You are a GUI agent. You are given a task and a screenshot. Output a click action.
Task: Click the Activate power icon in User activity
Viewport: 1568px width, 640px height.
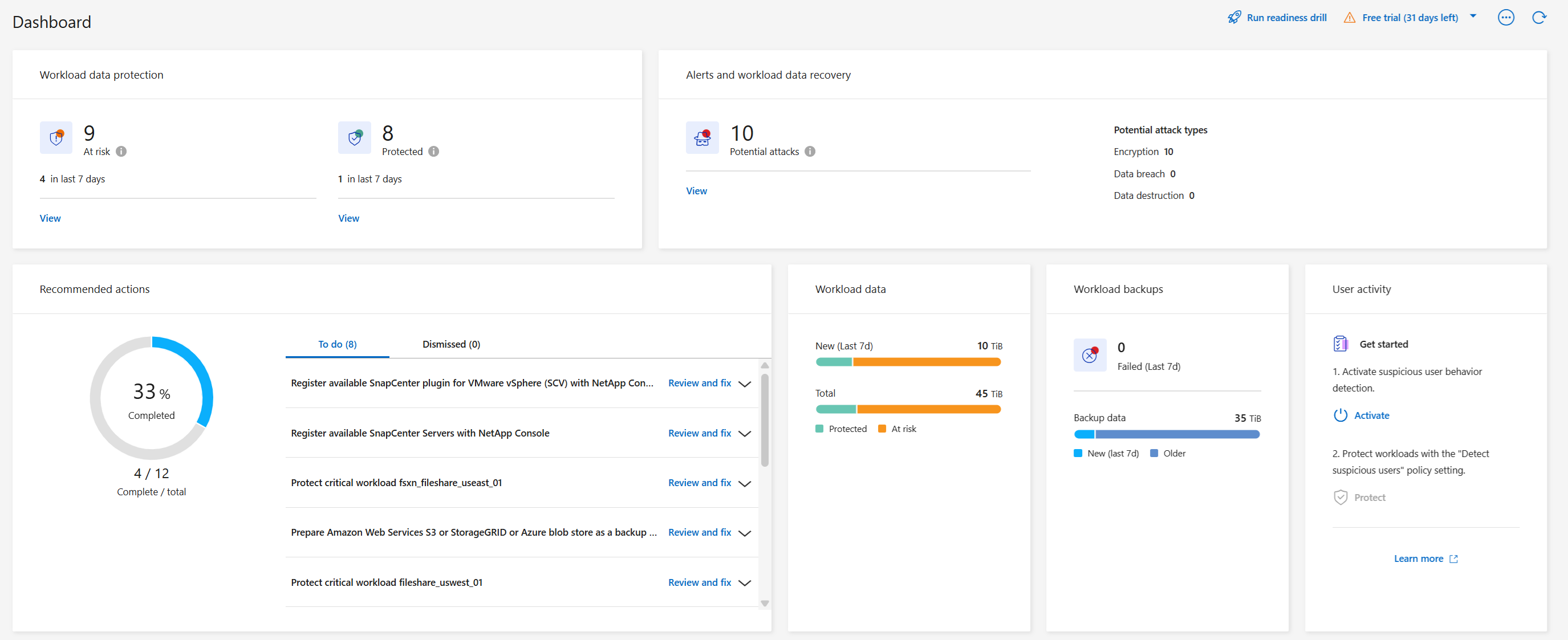pos(1340,415)
